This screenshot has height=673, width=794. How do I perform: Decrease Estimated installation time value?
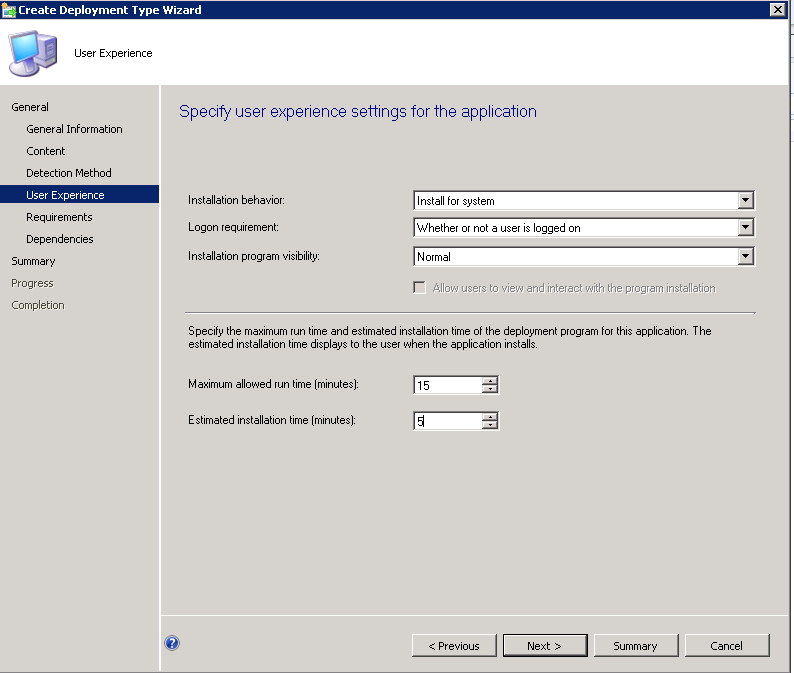(x=490, y=425)
